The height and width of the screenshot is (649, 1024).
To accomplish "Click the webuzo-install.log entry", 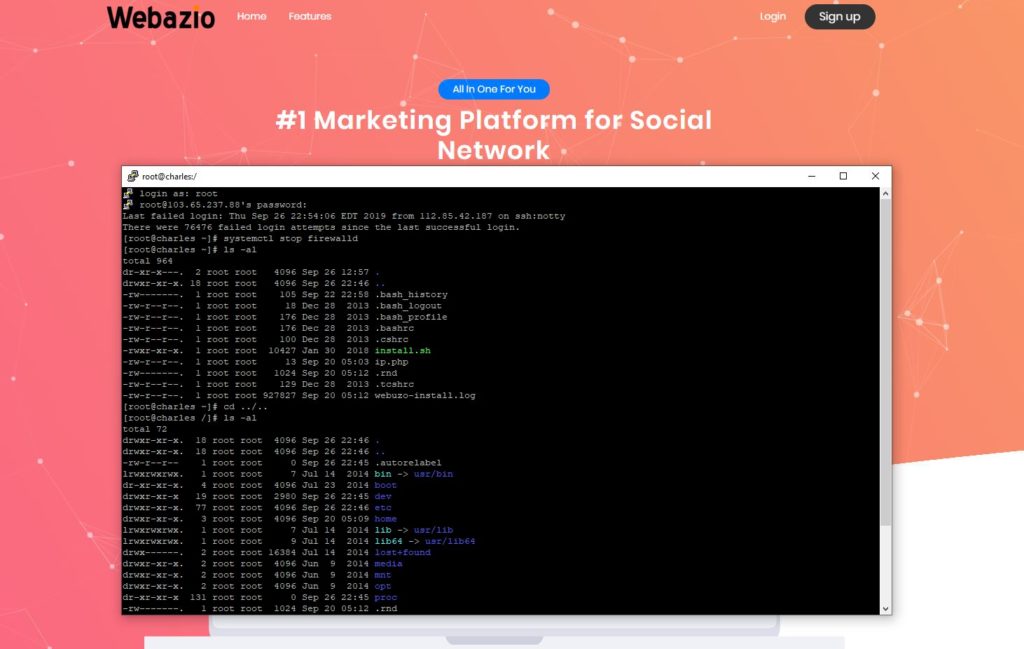I will 427,395.
